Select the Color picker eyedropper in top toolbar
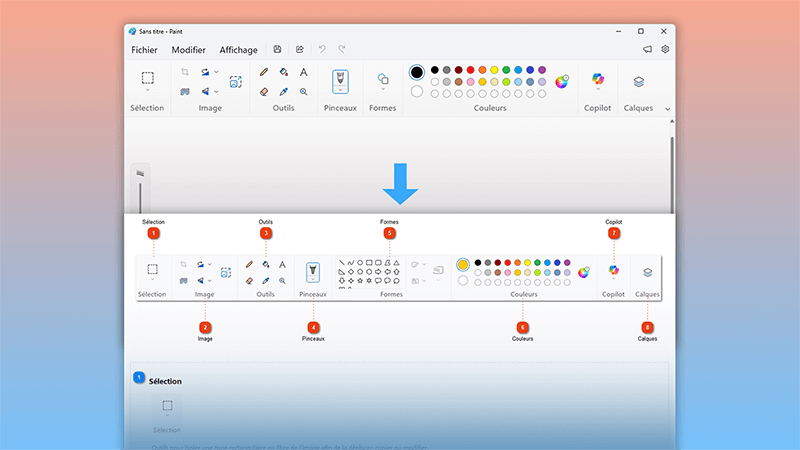 coord(284,91)
